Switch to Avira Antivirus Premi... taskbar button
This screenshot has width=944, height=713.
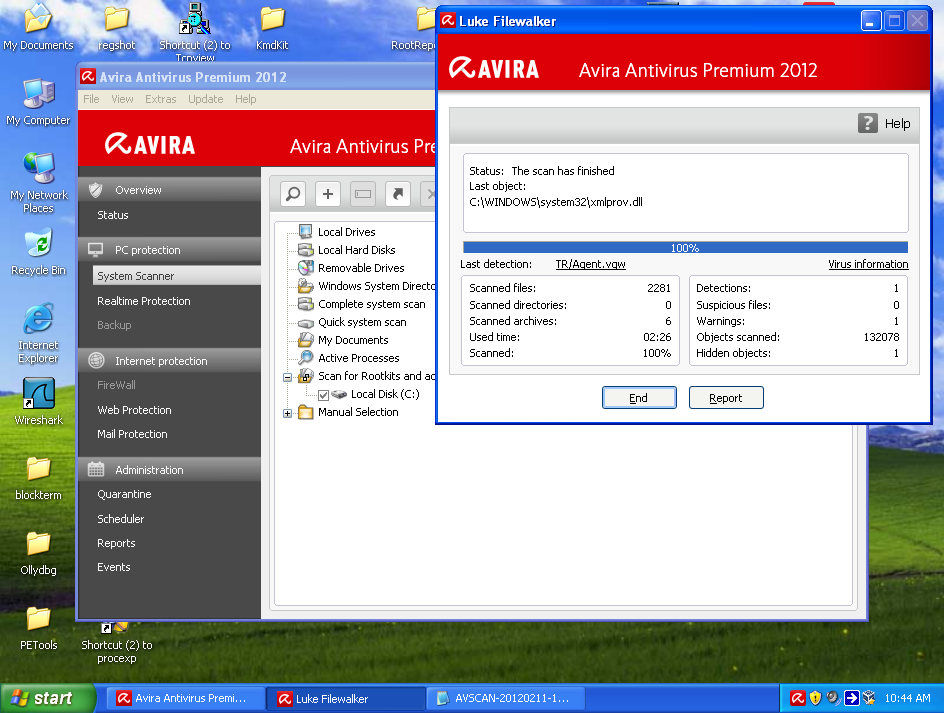186,699
